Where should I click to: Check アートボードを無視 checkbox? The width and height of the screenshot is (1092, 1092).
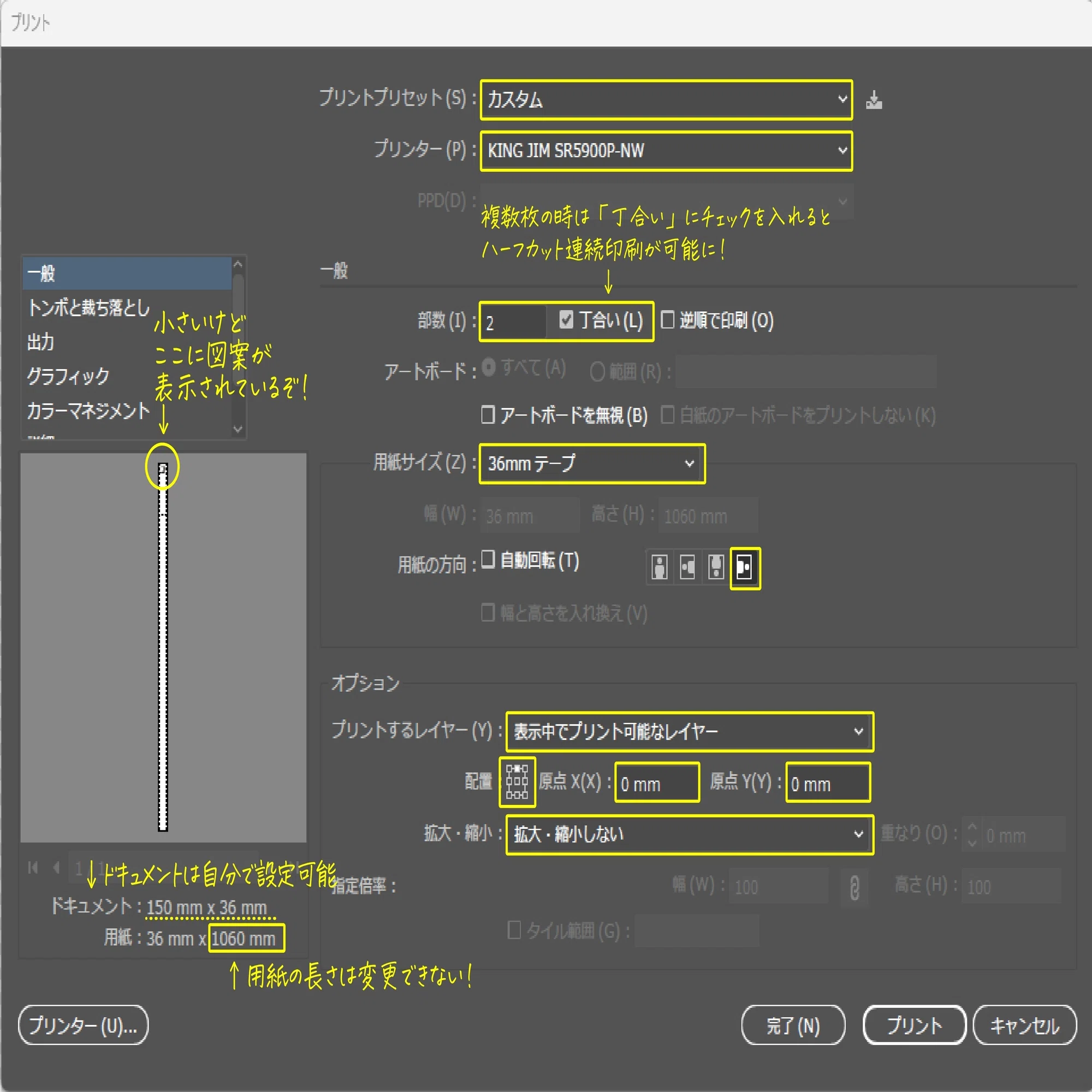488,414
